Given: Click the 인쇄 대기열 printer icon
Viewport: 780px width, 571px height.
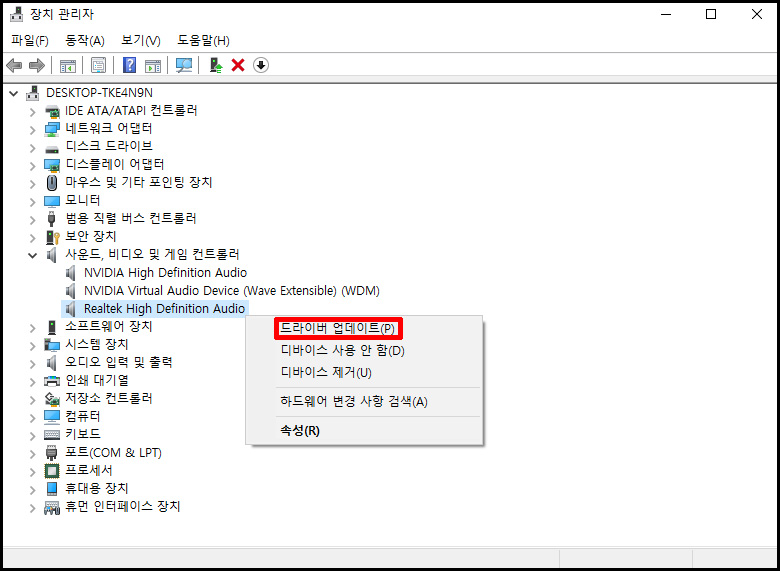Looking at the screenshot, I should click(52, 381).
